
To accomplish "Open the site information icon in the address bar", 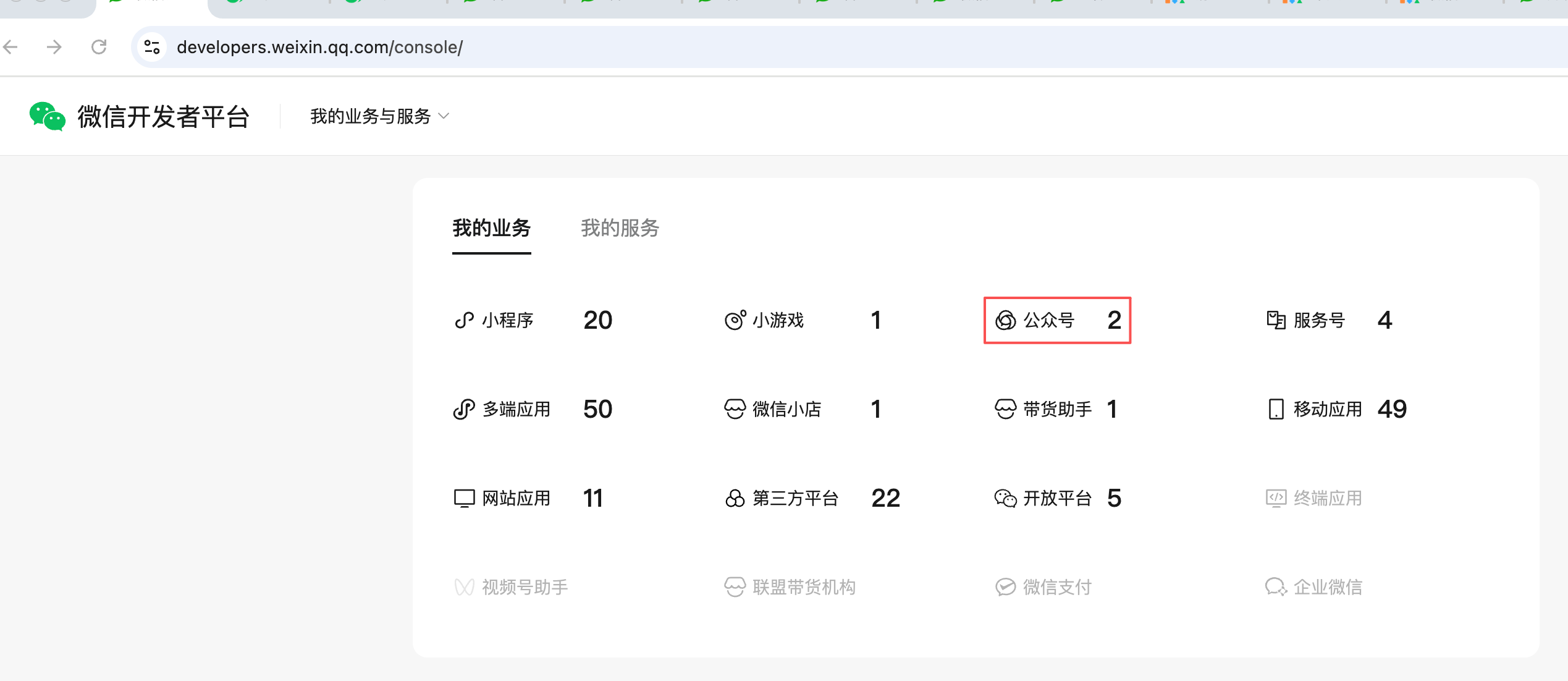I will point(152,47).
